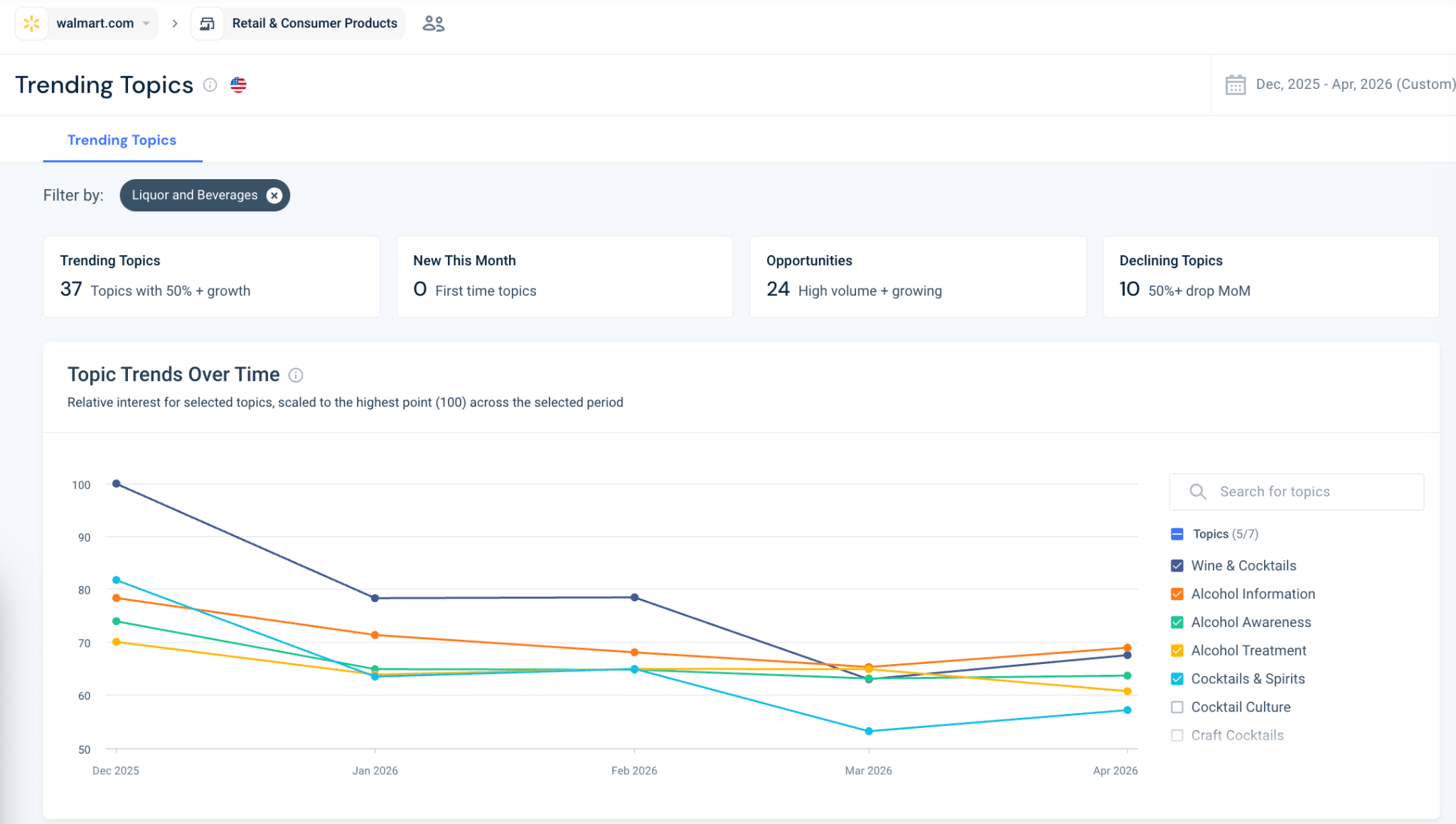Click the breadcrumb chevron after walmart.com
The image size is (1456, 824).
[x=175, y=23]
